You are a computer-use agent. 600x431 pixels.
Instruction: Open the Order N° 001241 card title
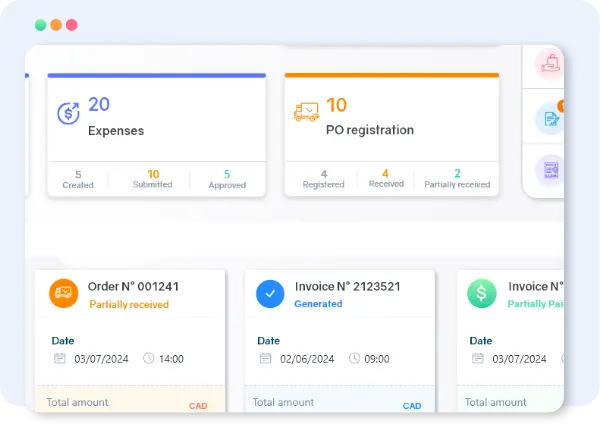pos(134,286)
